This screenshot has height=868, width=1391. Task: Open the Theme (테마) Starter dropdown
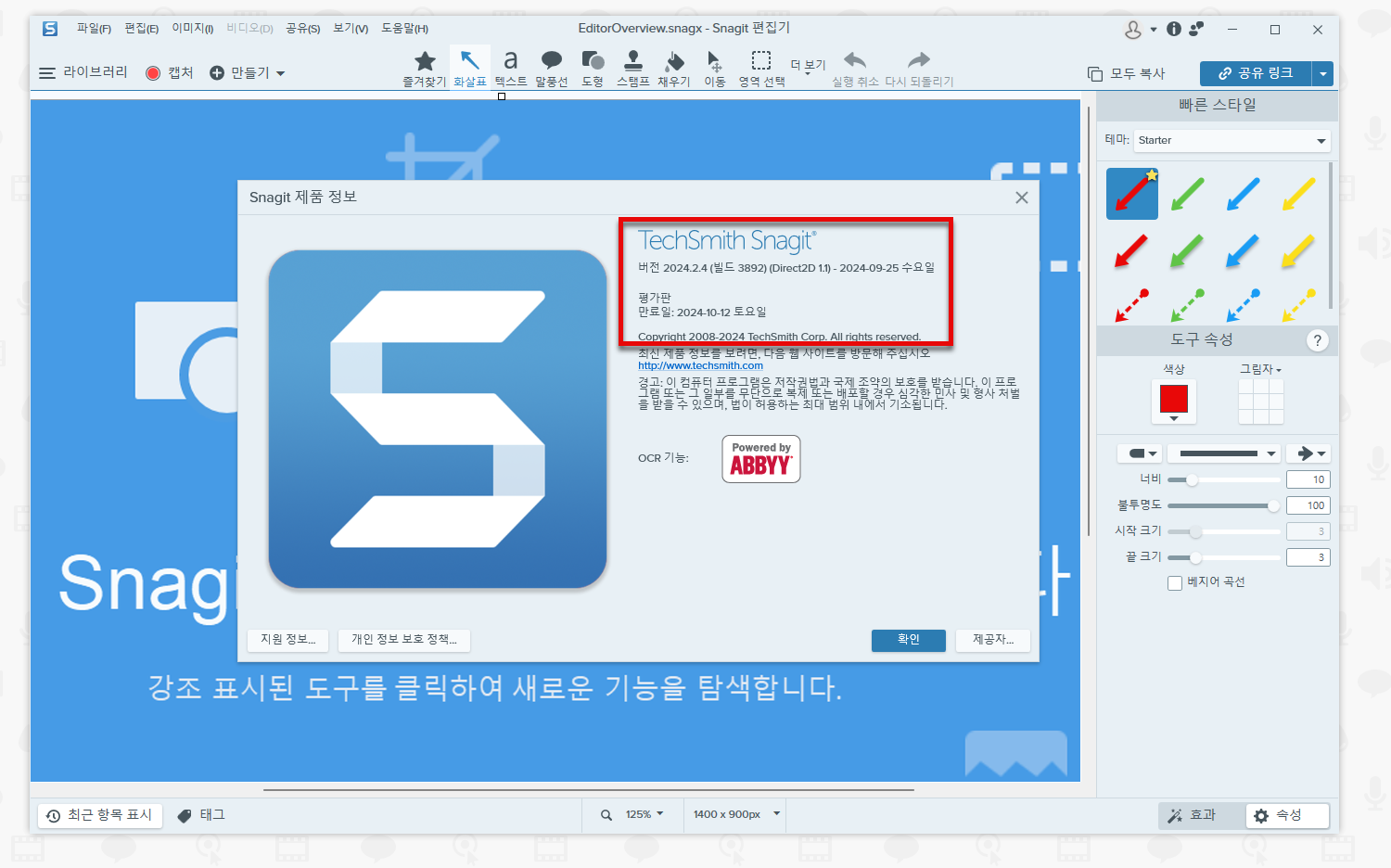pos(1232,141)
